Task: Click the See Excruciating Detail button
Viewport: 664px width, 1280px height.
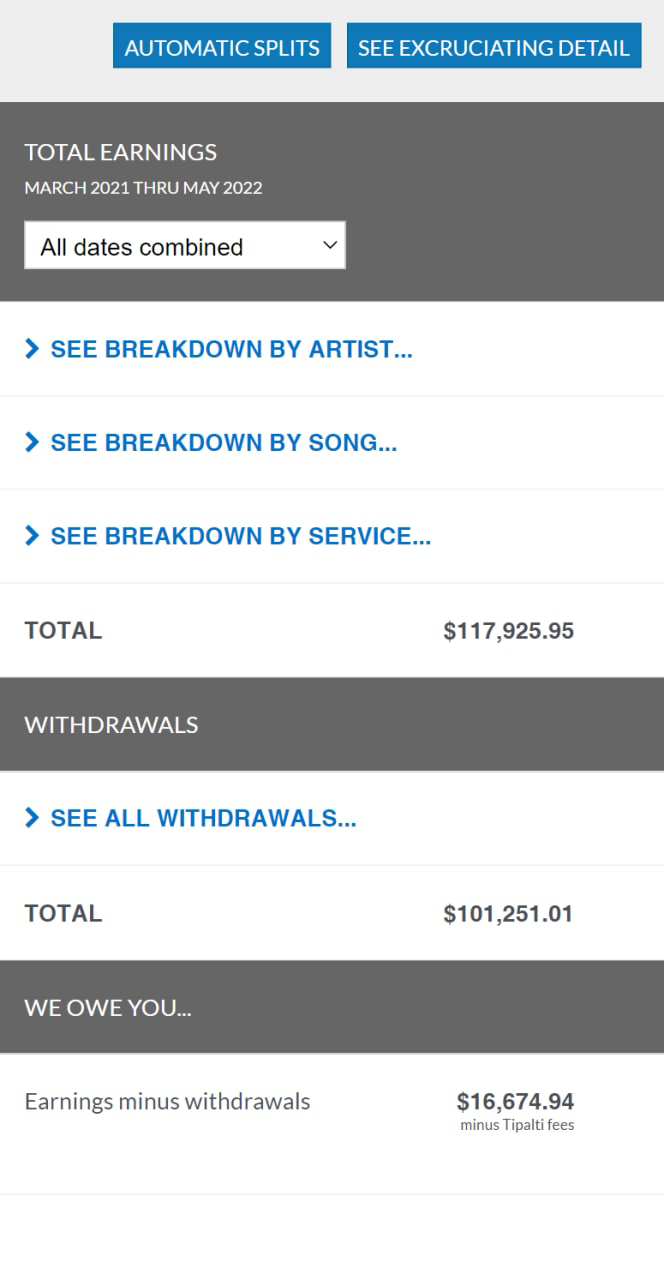Action: [494, 47]
